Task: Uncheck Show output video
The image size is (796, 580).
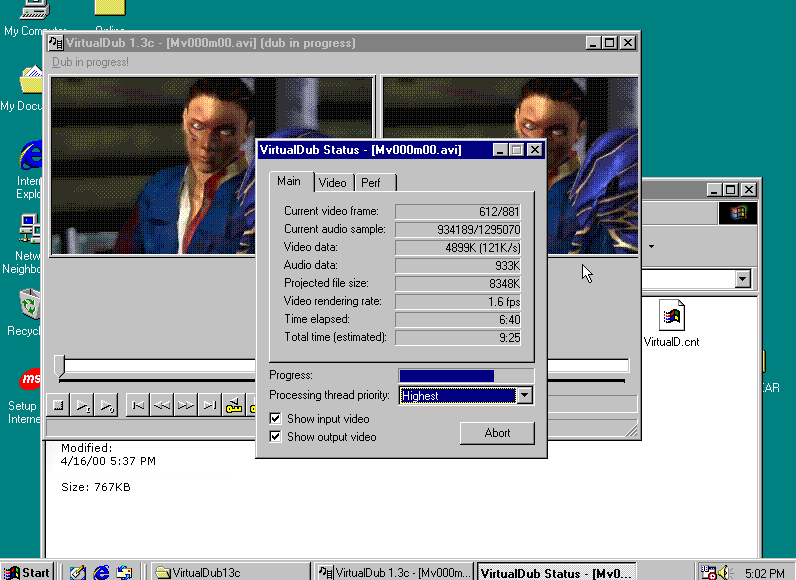Action: click(x=275, y=436)
